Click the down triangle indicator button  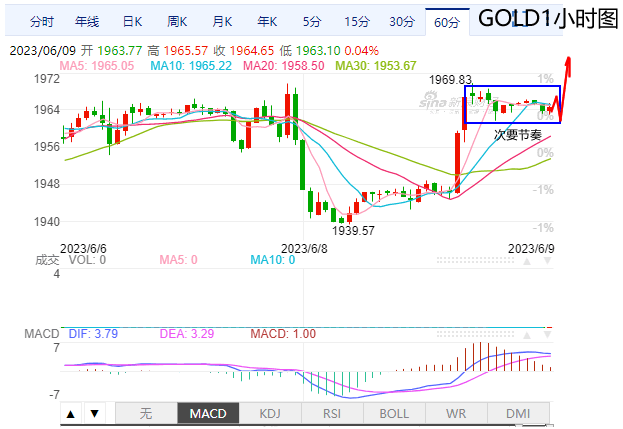coord(95,414)
